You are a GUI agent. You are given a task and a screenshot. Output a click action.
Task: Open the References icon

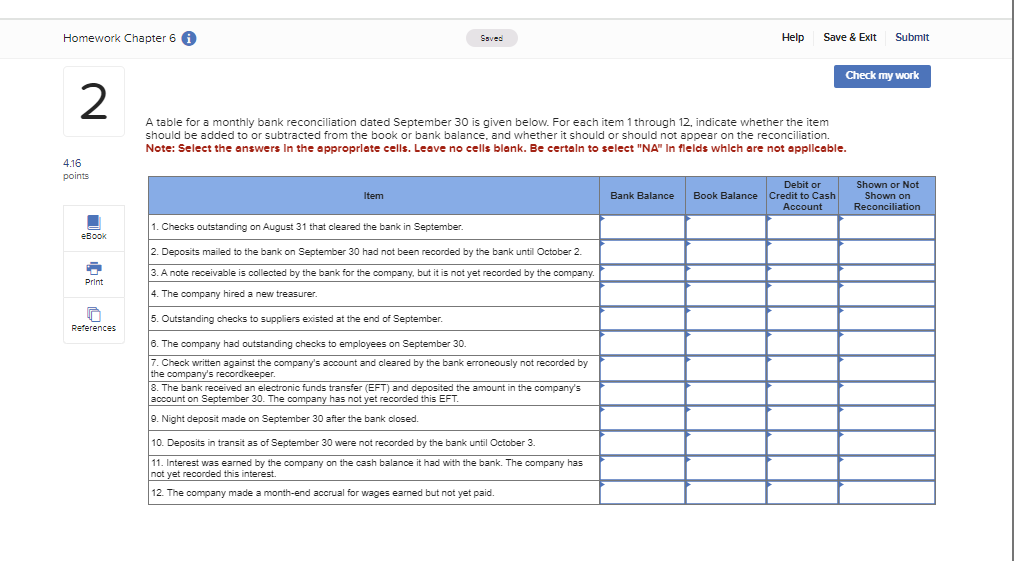[x=94, y=320]
